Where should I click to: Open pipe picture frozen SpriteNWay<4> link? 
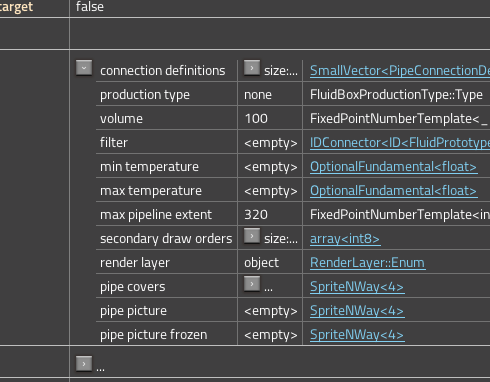(x=357, y=335)
